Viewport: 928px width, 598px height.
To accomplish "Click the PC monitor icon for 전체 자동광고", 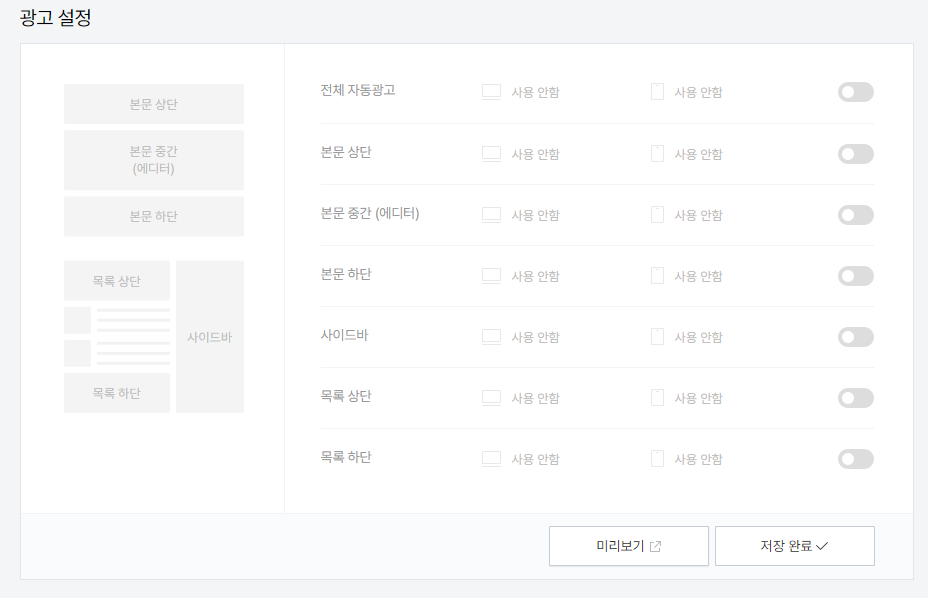I will 491,92.
